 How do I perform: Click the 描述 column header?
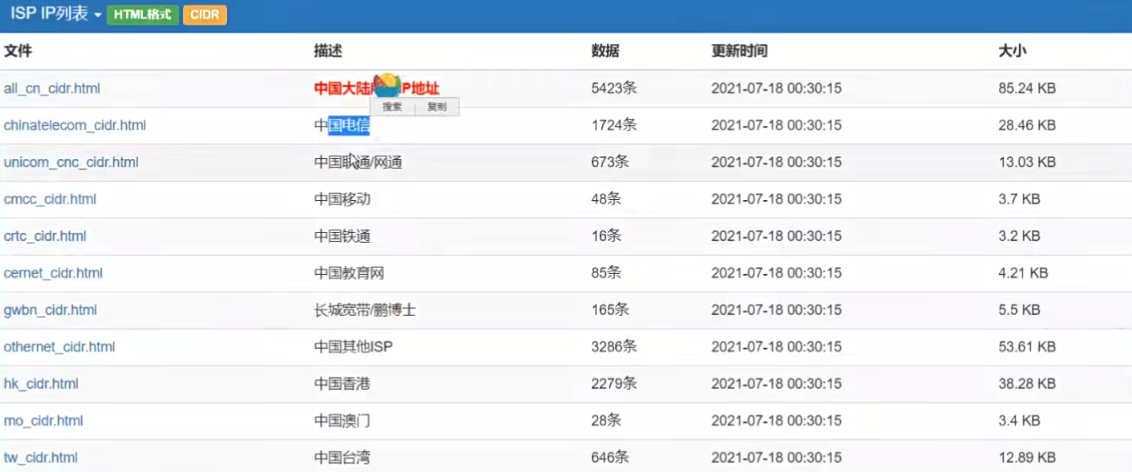pyautogui.click(x=328, y=51)
